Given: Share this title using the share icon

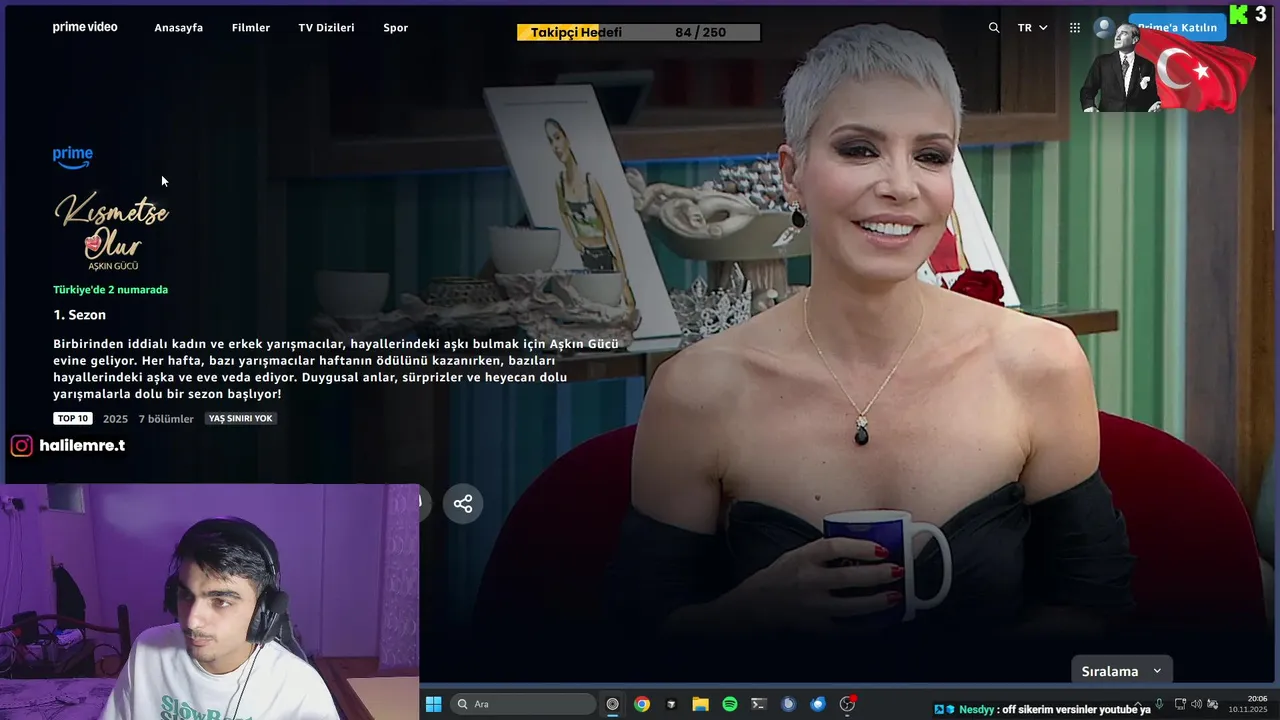Looking at the screenshot, I should [x=463, y=504].
